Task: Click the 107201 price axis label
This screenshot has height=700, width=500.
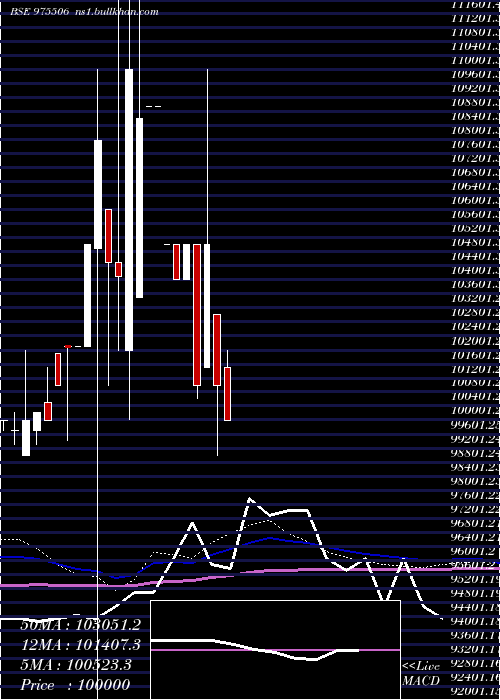Action: click(x=475, y=158)
